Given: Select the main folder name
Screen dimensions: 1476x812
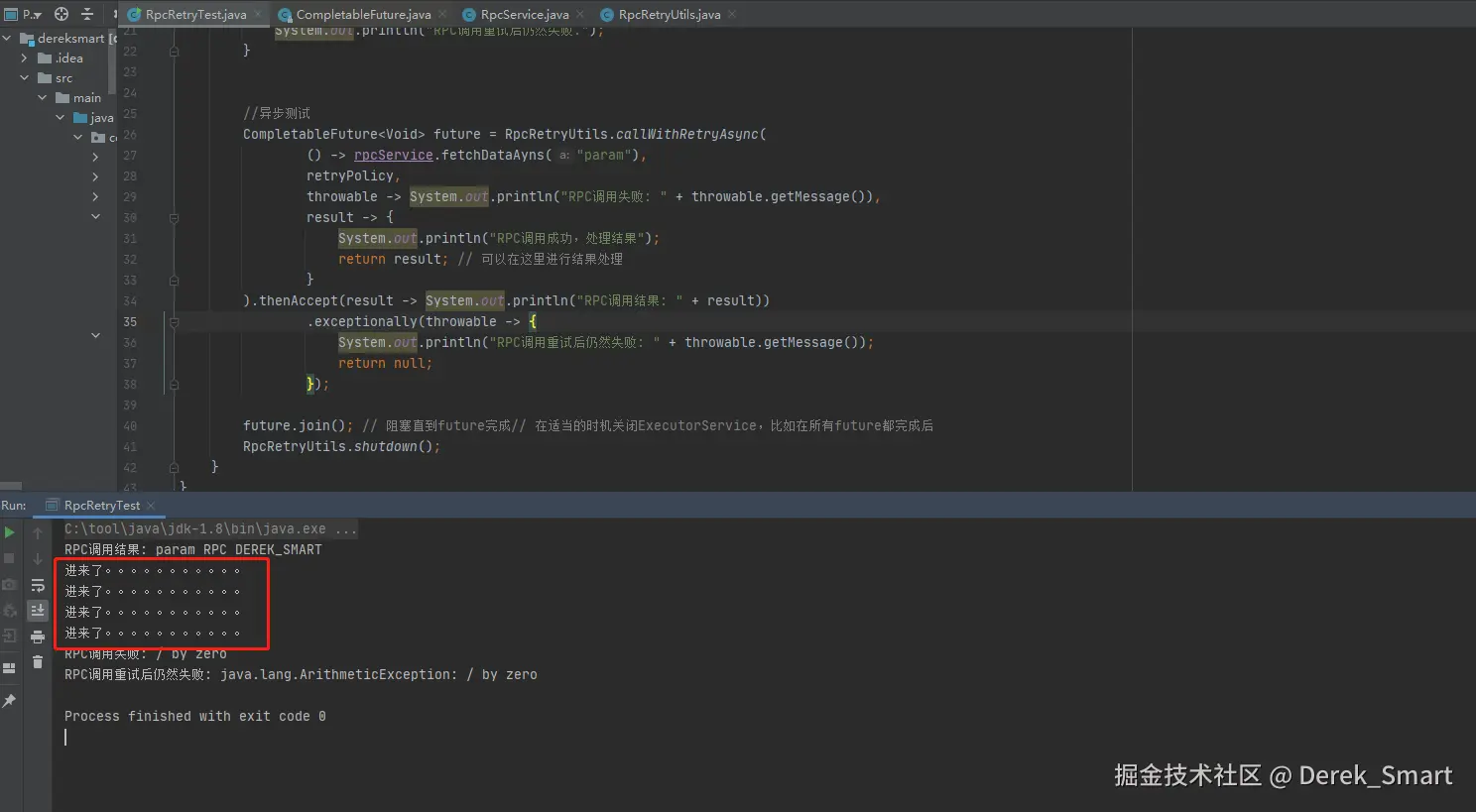Looking at the screenshot, I should (x=87, y=98).
